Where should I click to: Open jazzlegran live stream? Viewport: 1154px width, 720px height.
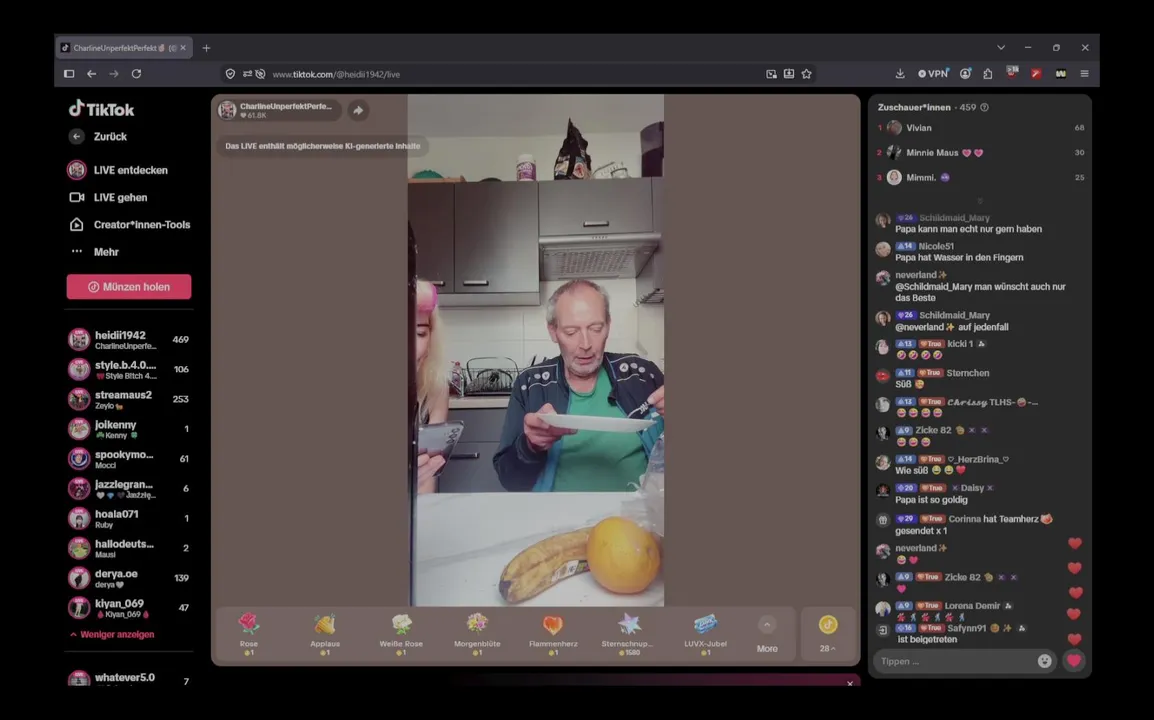[129, 489]
